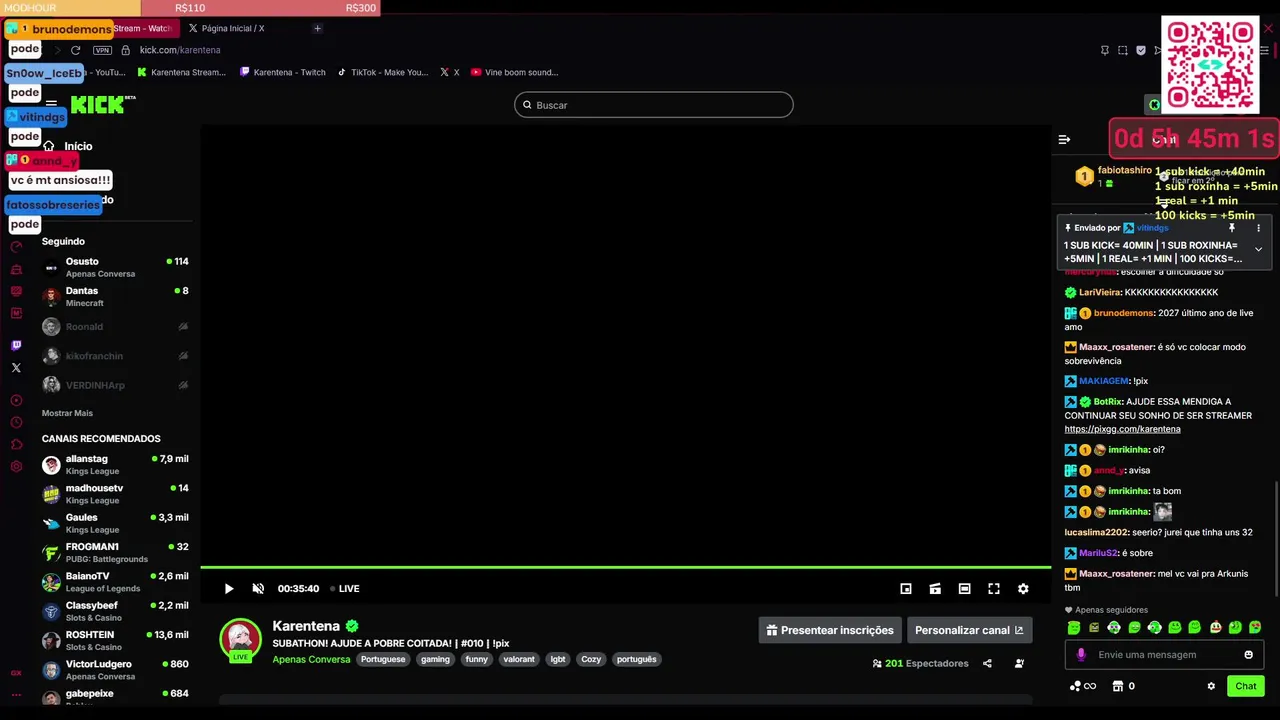Jump to LIVE on the player bar
1280x720 pixels.
pos(345,589)
